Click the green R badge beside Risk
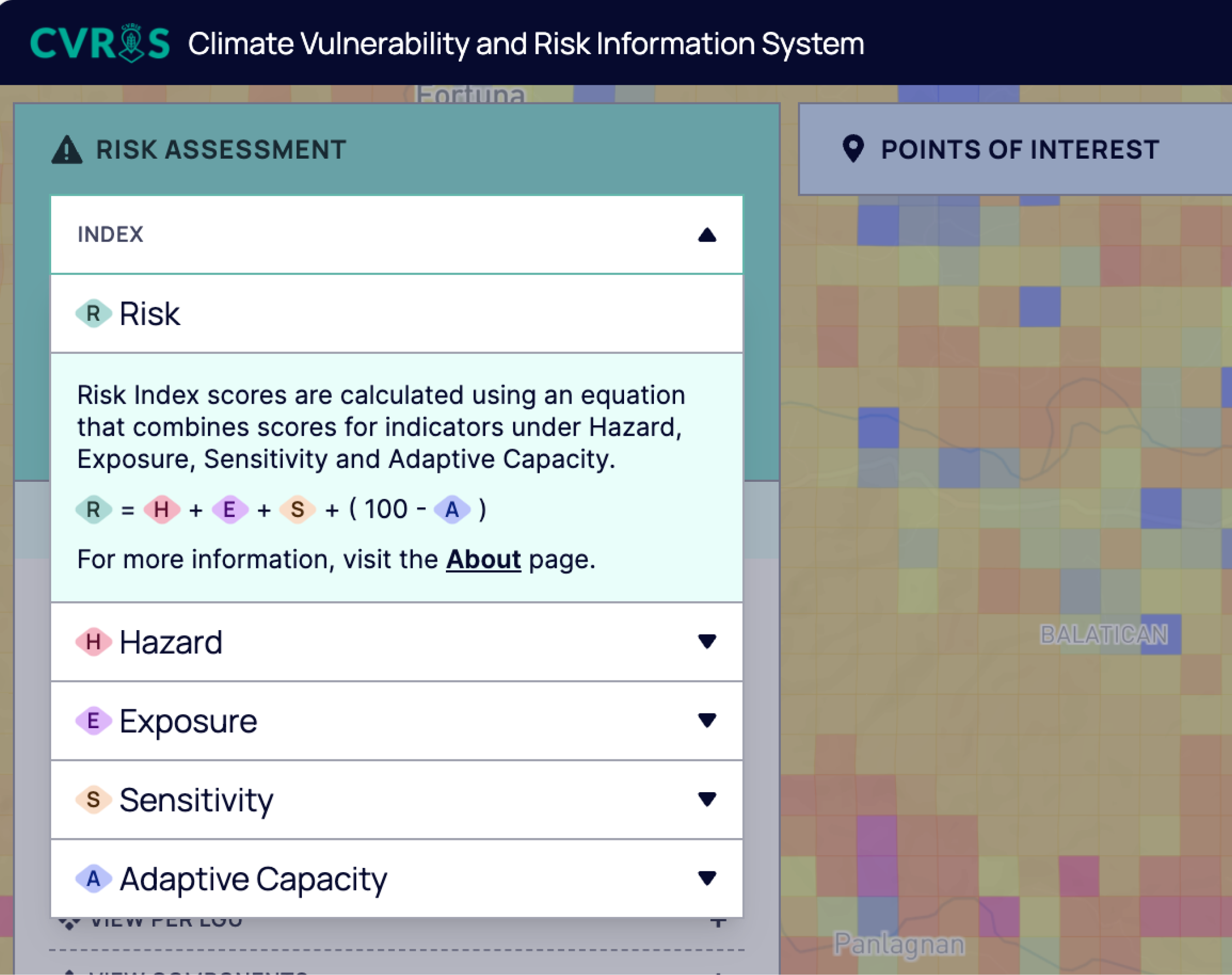 [x=93, y=314]
